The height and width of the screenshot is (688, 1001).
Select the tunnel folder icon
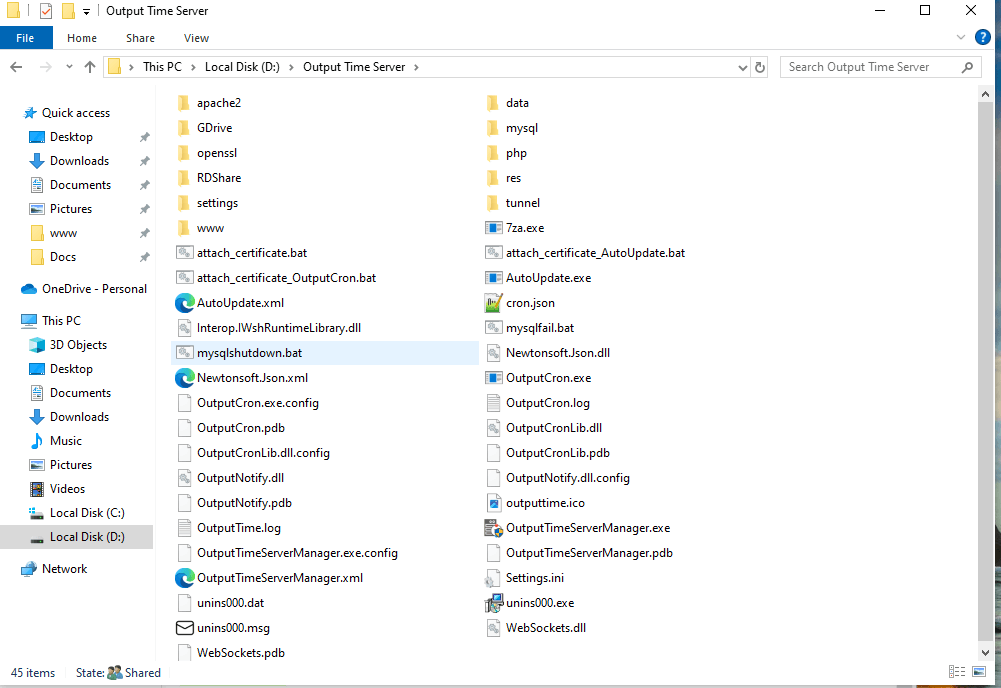coord(493,203)
